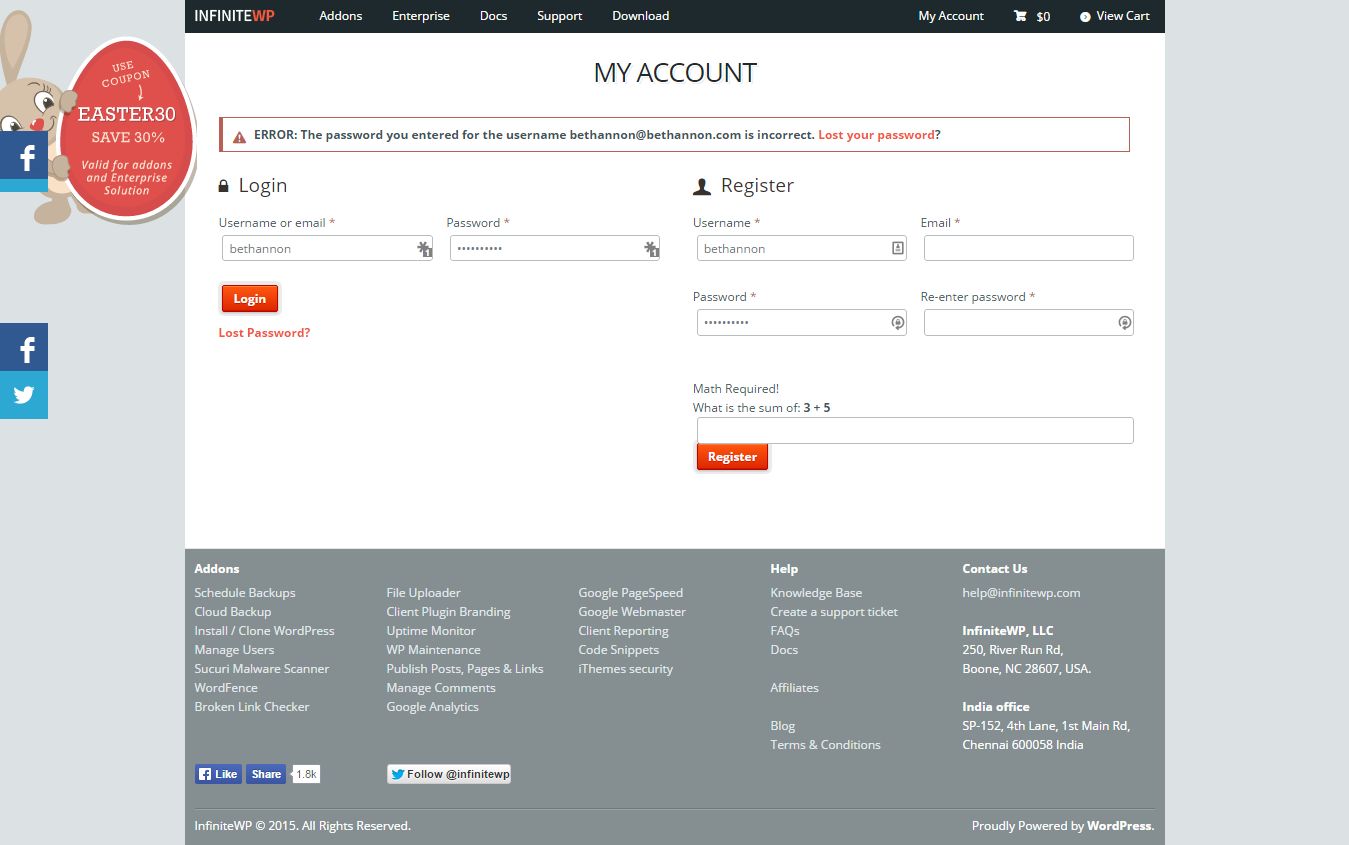
Task: Focus the math sum answer field
Action: tap(915, 430)
